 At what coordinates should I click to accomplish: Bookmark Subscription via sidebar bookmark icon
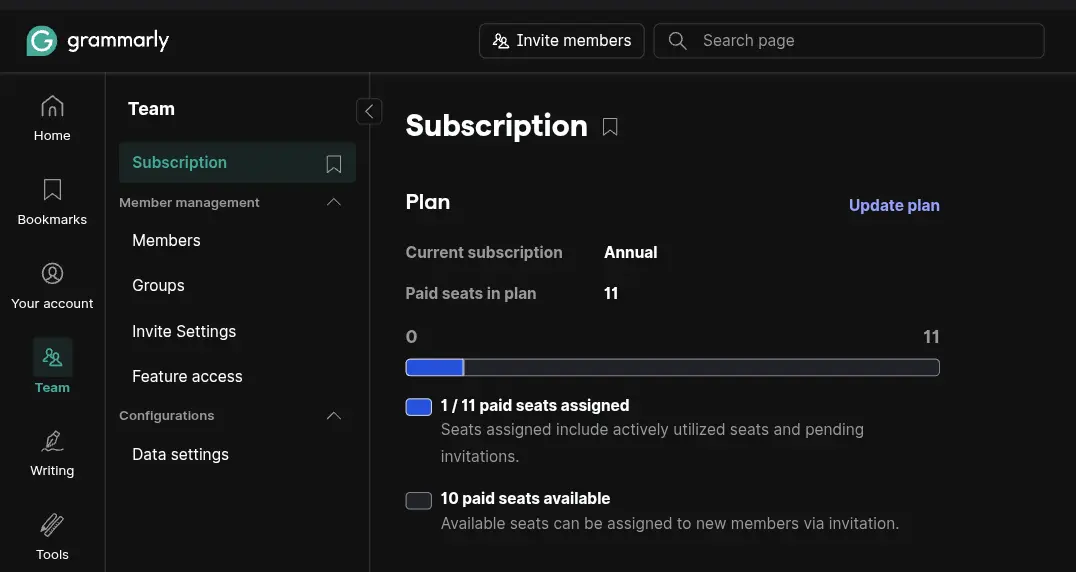click(334, 163)
